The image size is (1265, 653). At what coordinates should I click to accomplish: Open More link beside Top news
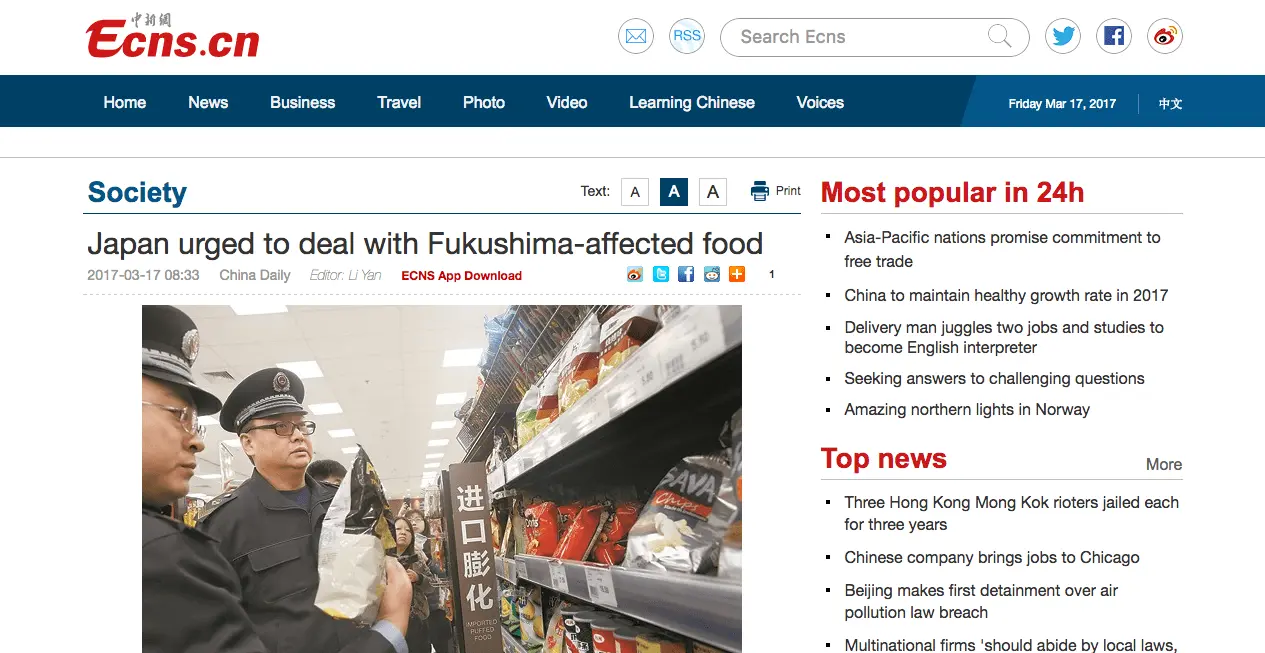tap(1164, 464)
